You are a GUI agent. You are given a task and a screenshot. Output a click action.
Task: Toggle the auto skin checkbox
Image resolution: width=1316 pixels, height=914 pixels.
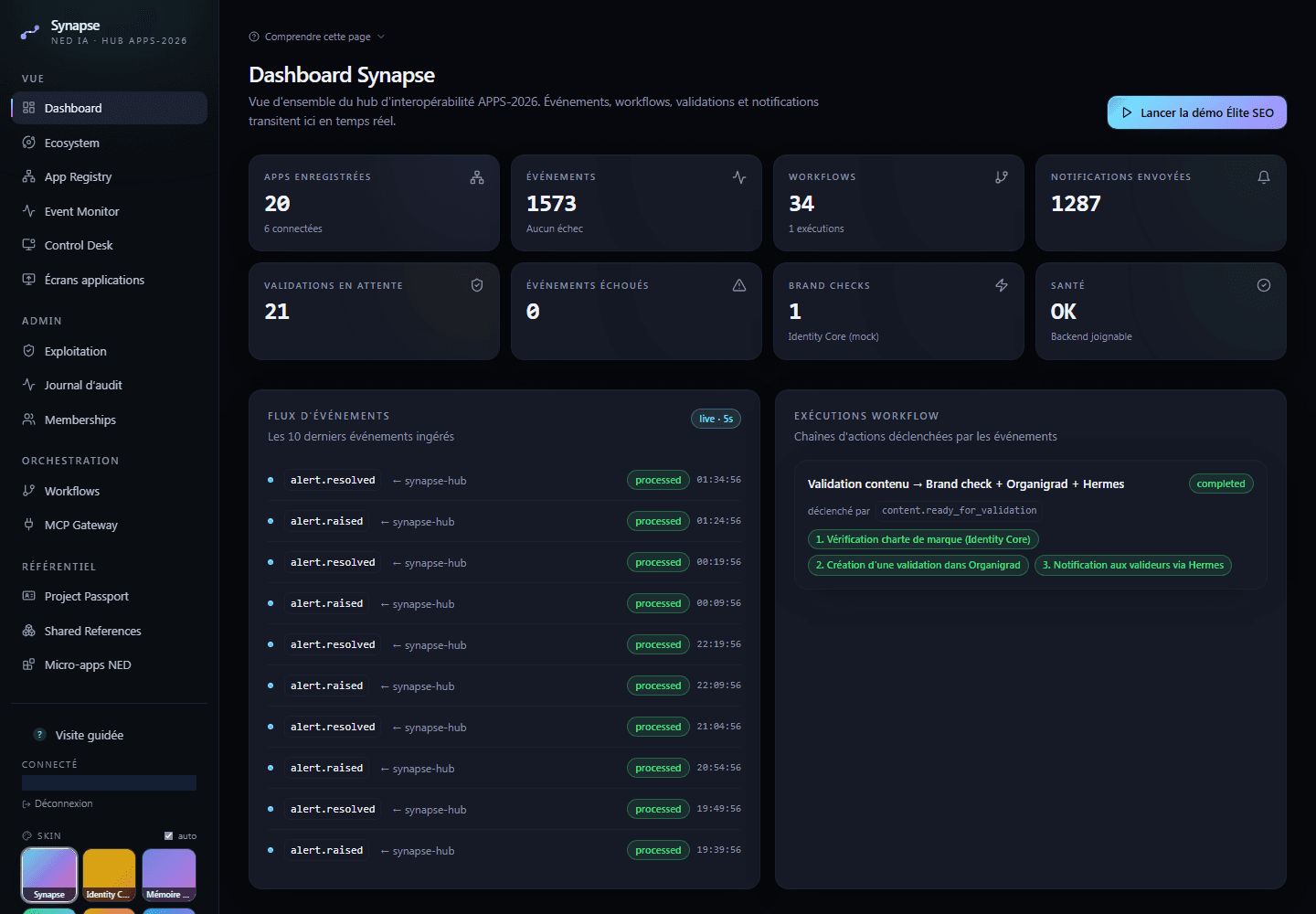pyautogui.click(x=168, y=835)
